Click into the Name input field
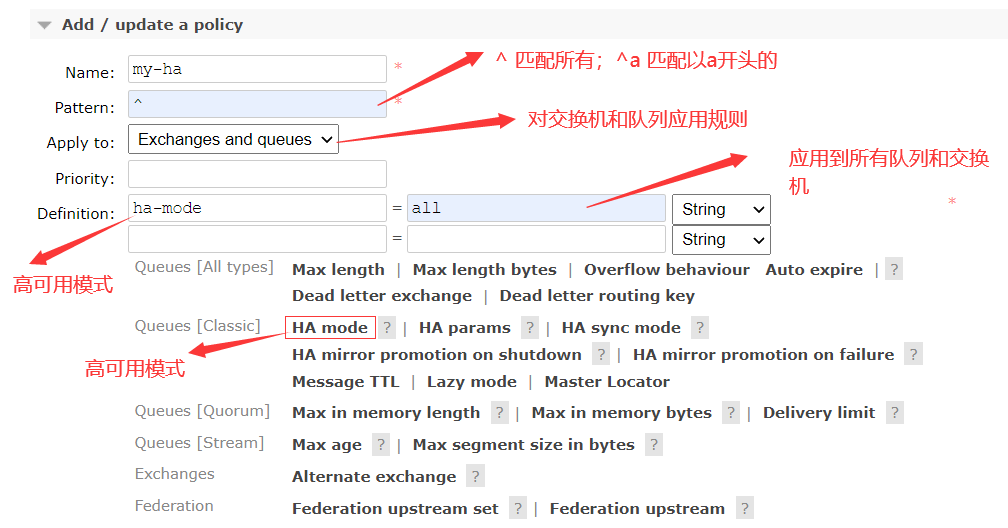This screenshot has height=528, width=1008. pyautogui.click(x=257, y=70)
